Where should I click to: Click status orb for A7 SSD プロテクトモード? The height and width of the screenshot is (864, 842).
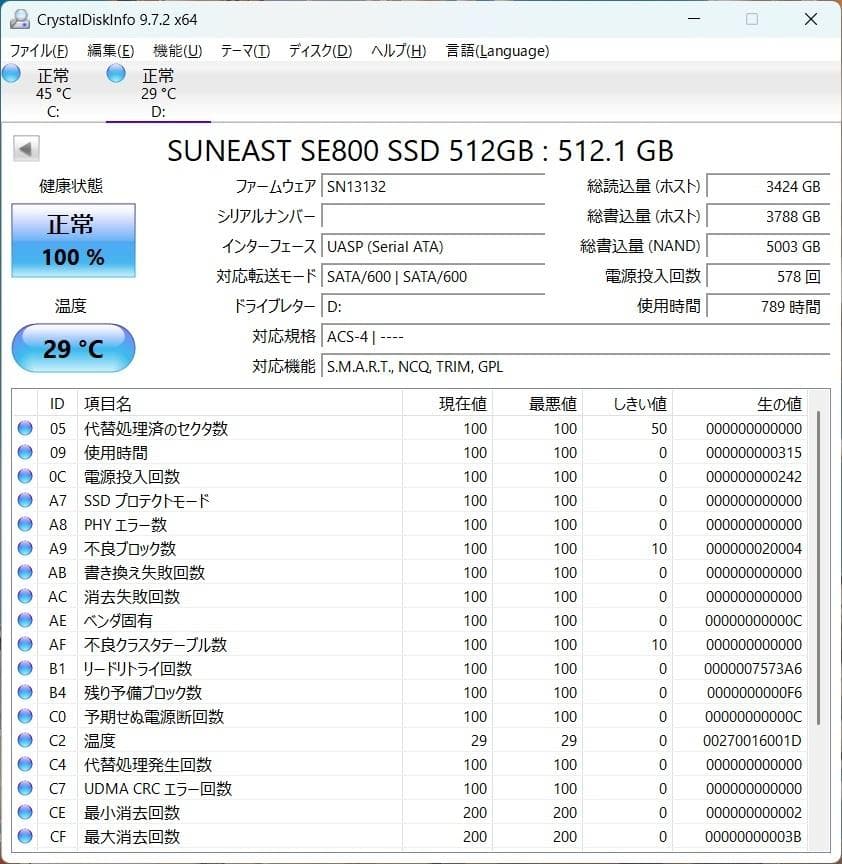click(x=25, y=500)
